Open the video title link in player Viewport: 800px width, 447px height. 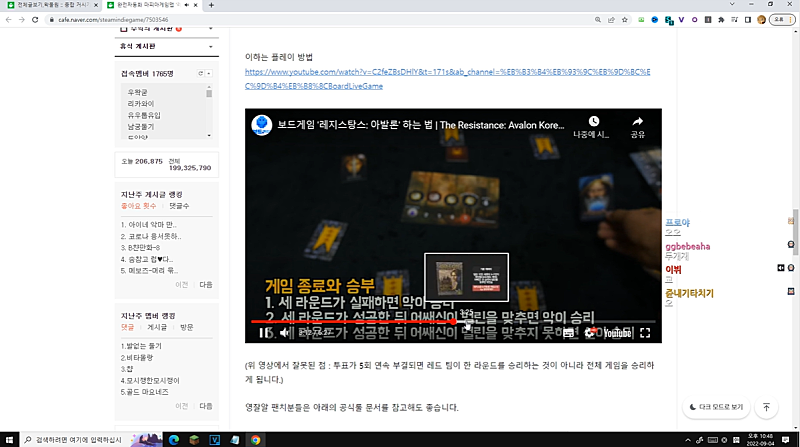pyautogui.click(x=421, y=125)
